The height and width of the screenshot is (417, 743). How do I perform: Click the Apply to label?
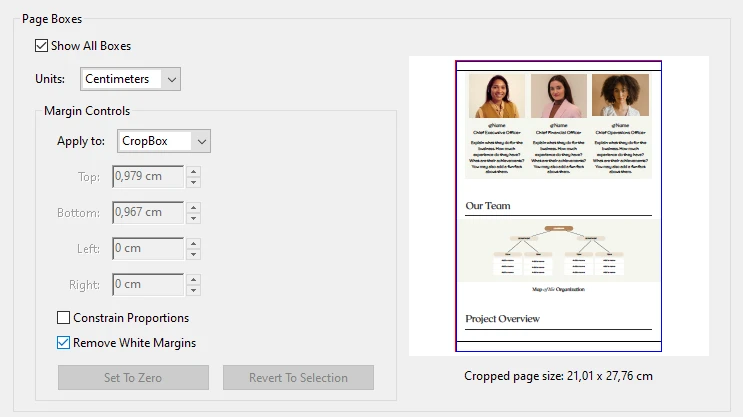pyautogui.click(x=81, y=141)
